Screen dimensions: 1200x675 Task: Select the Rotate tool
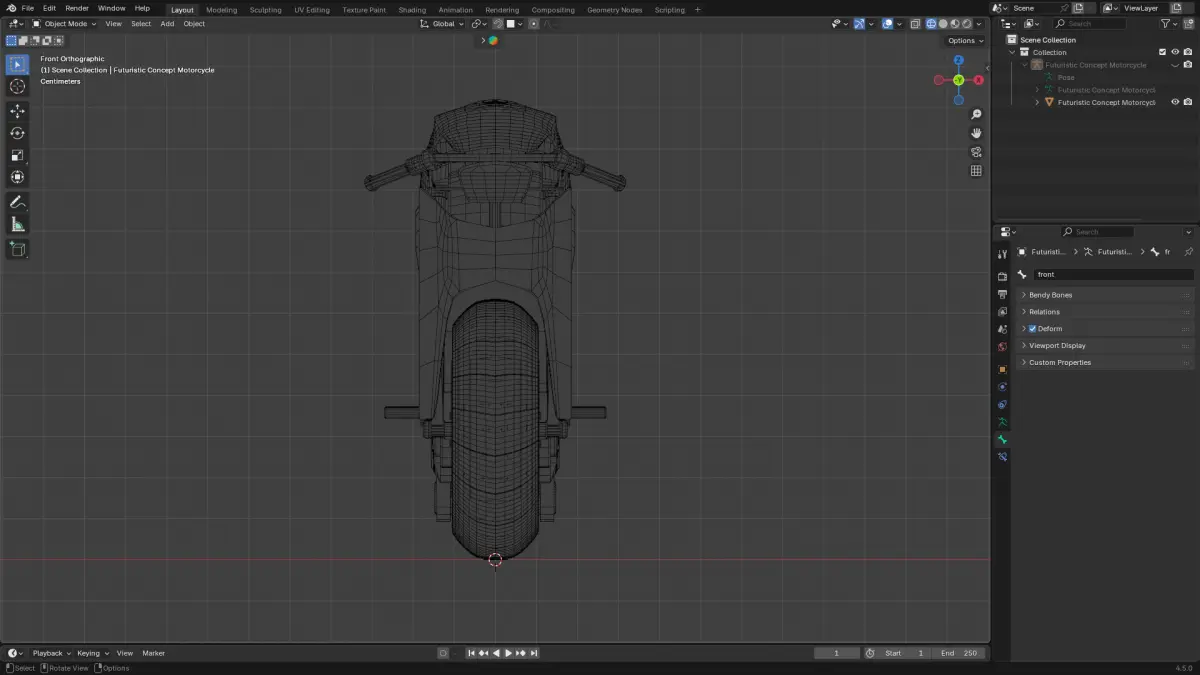coord(17,133)
